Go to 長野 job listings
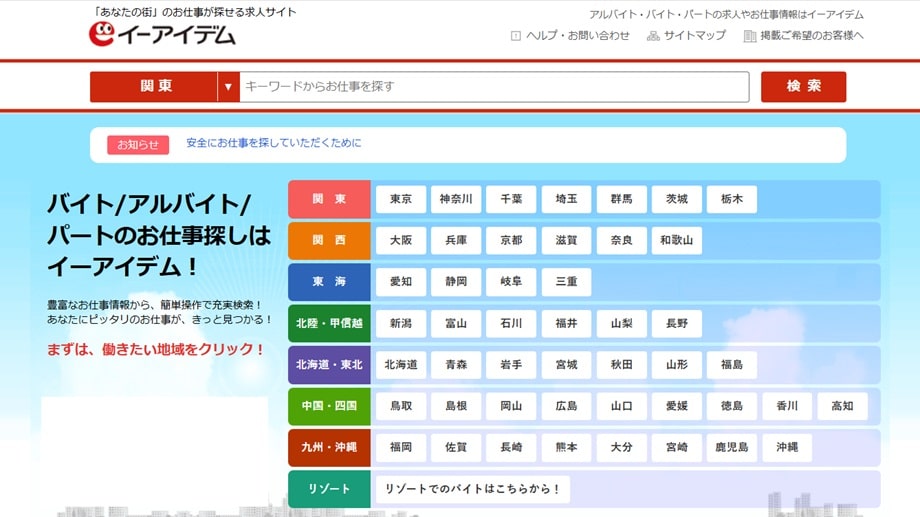 coord(677,323)
